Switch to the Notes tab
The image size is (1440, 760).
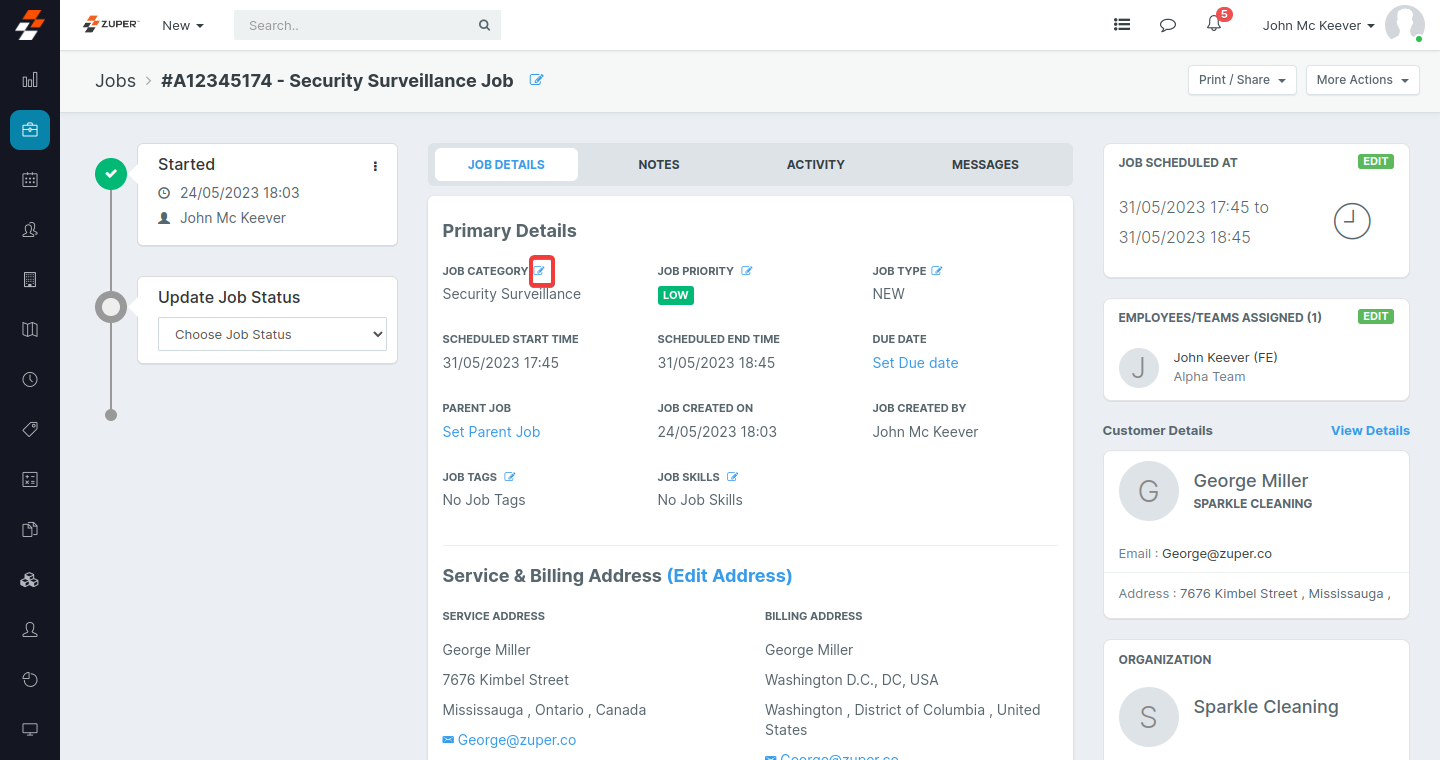click(658, 164)
